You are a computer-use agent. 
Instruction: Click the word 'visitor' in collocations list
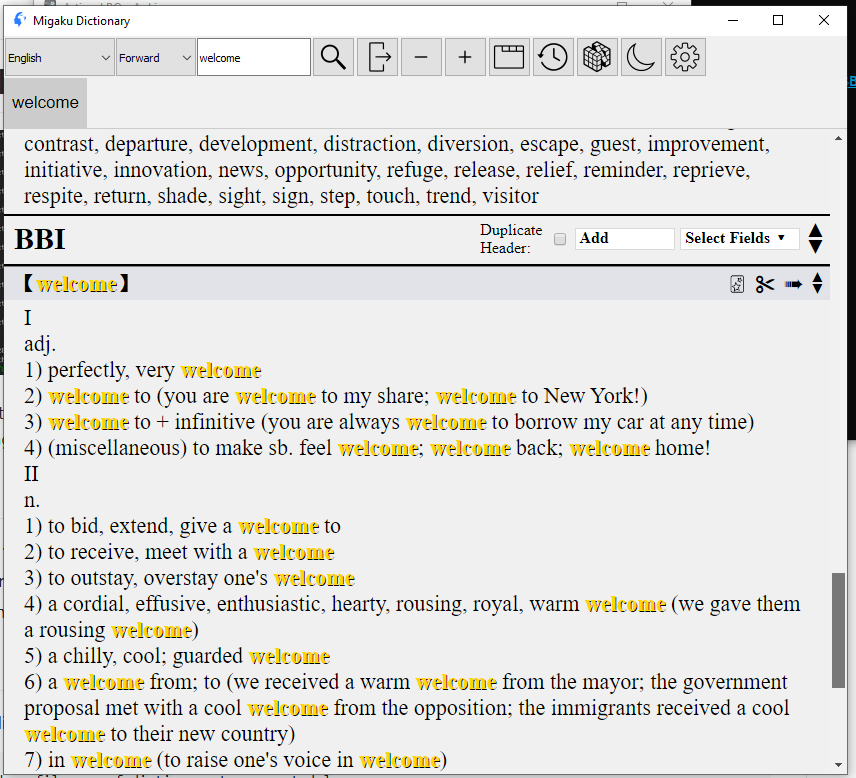[x=510, y=196]
